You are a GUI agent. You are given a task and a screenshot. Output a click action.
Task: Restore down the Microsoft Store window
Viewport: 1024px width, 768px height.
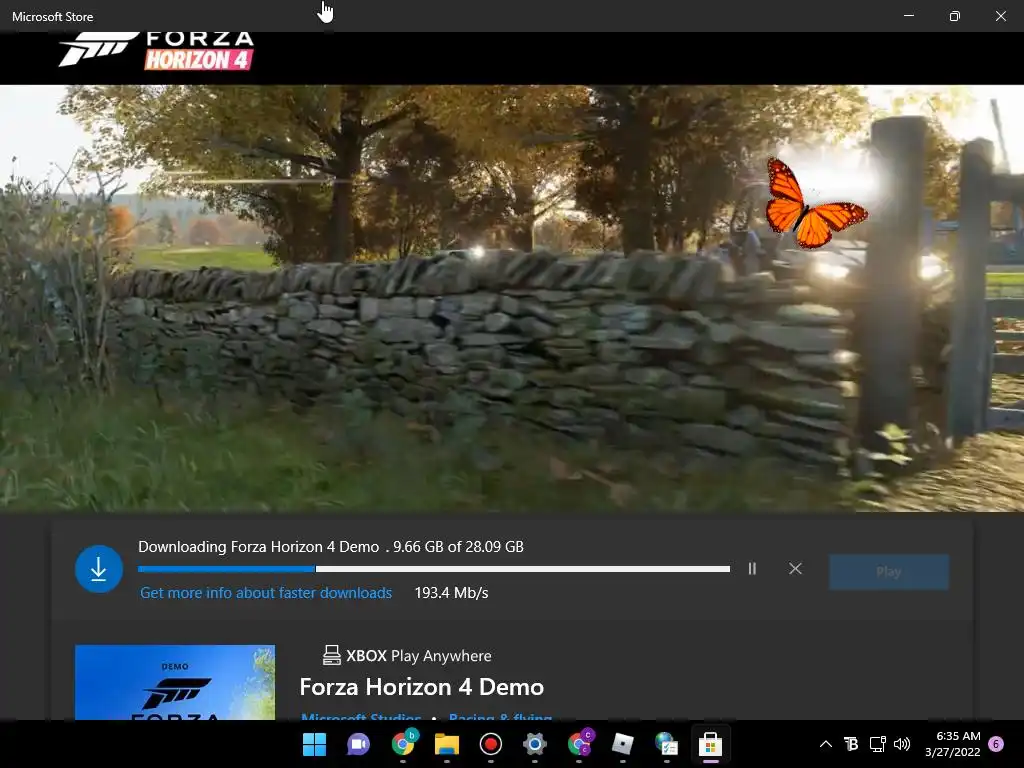tap(954, 16)
